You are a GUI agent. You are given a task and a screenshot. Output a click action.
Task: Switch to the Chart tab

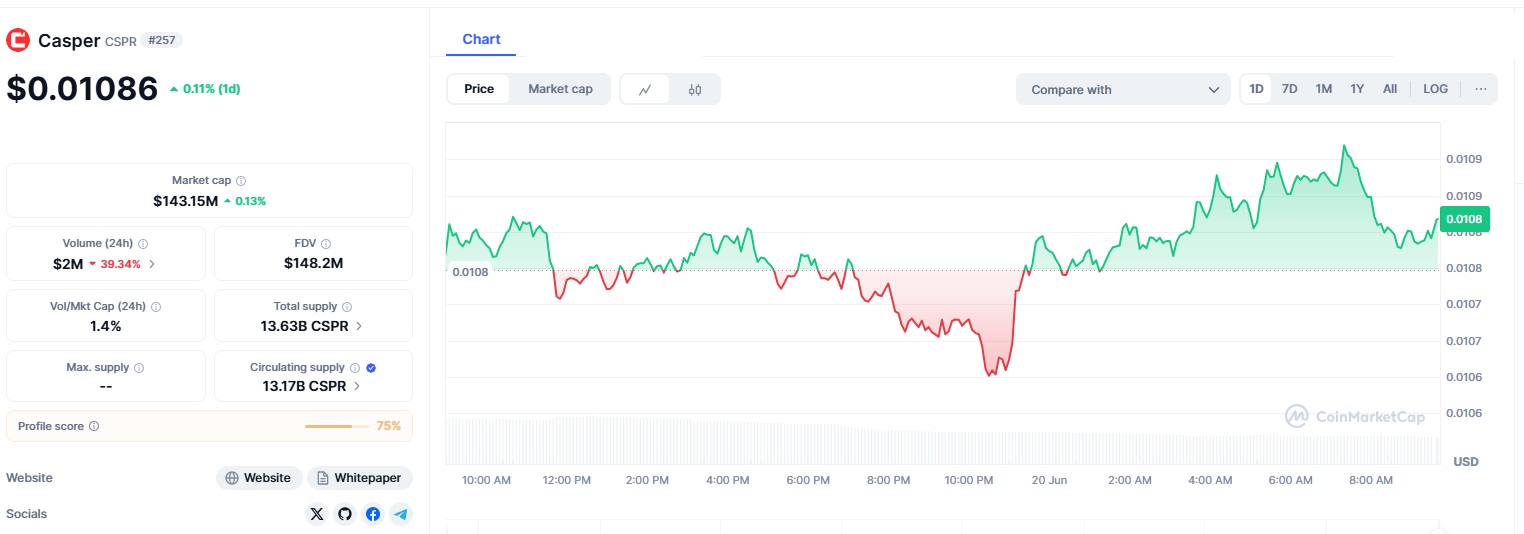(x=481, y=39)
